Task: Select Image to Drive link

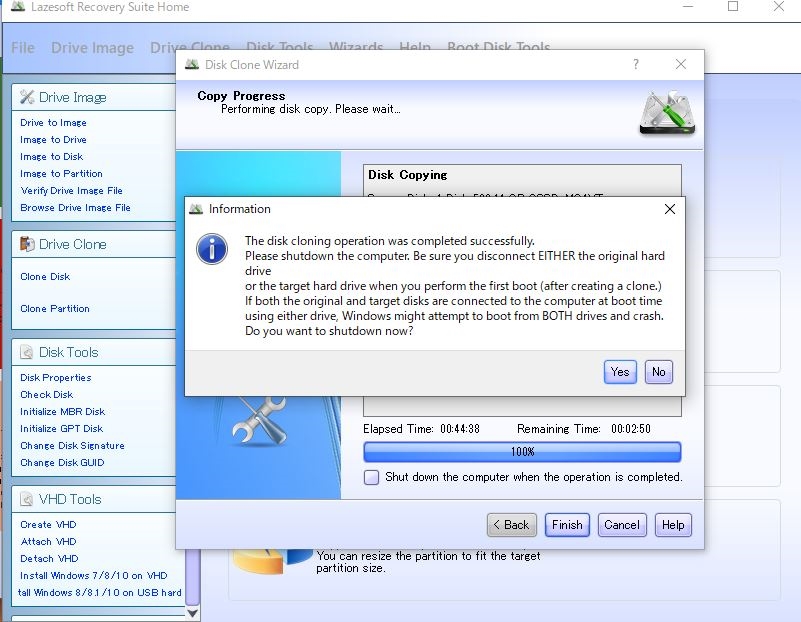Action: point(53,139)
